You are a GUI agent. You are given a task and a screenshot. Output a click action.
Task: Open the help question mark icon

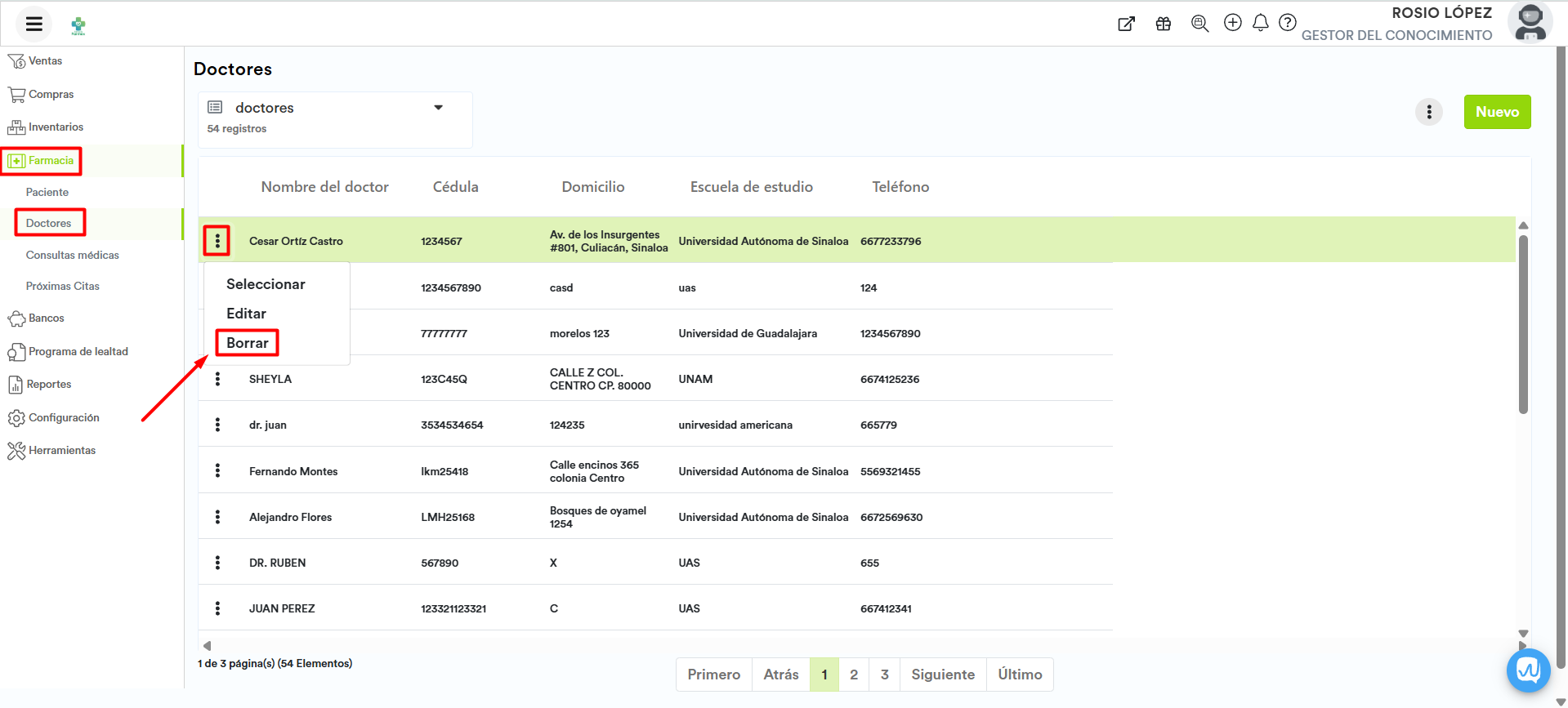coord(1287,23)
